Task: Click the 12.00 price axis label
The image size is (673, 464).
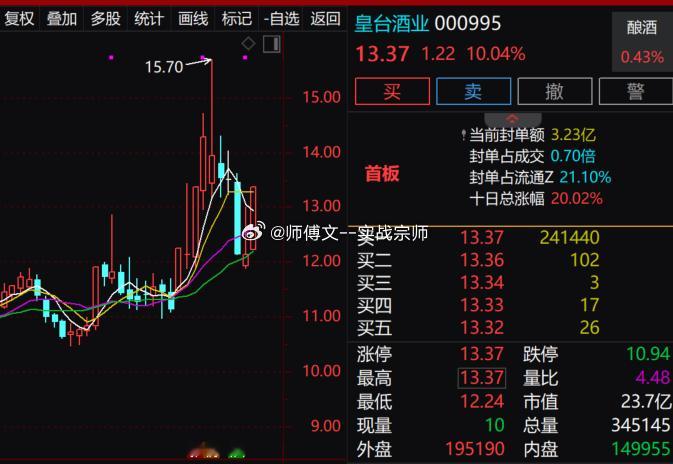Action: pos(321,261)
